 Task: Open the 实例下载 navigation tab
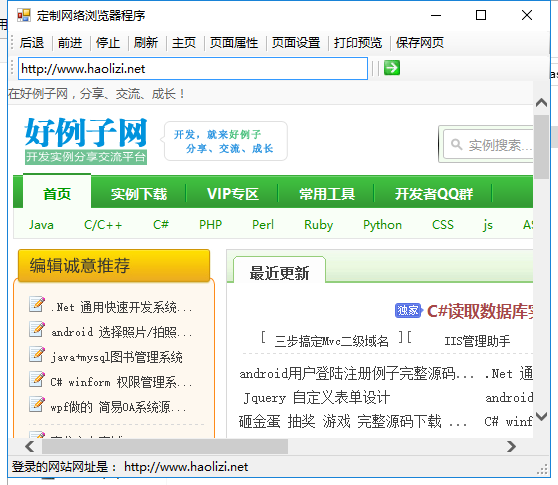[x=139, y=194]
